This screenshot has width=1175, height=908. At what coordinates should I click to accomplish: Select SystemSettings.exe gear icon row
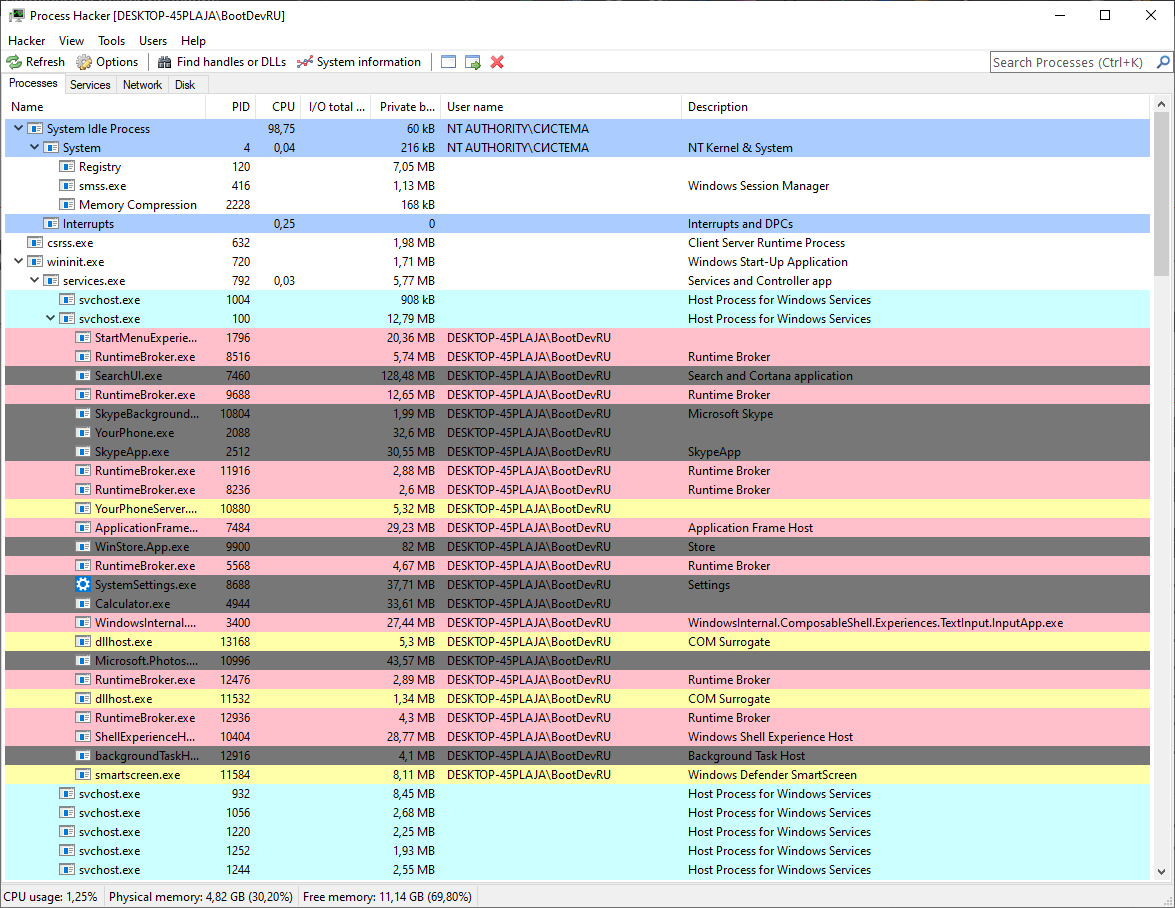coord(577,585)
